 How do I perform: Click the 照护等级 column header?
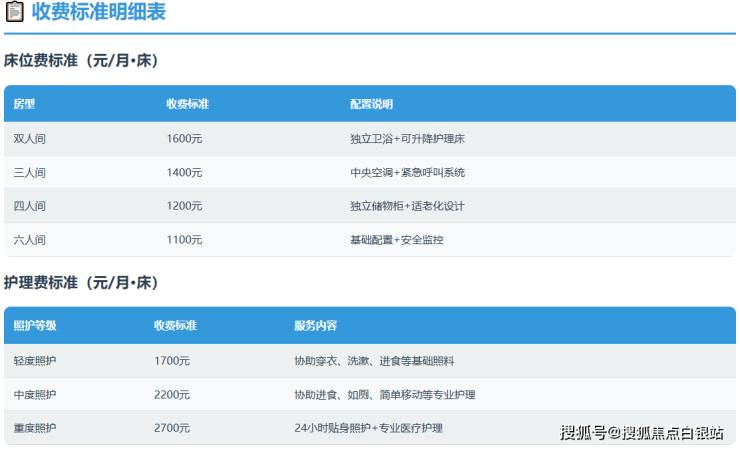tap(35, 326)
